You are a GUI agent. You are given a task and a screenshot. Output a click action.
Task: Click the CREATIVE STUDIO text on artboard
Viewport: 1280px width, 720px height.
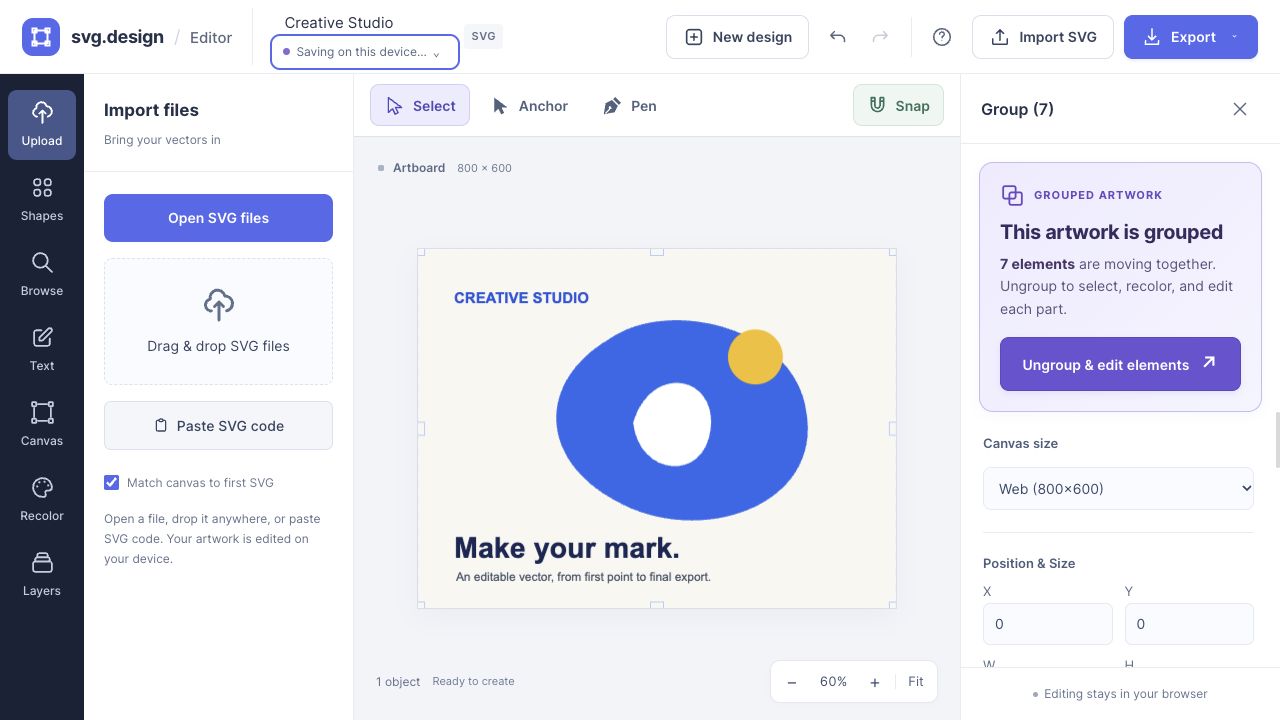[x=521, y=297]
